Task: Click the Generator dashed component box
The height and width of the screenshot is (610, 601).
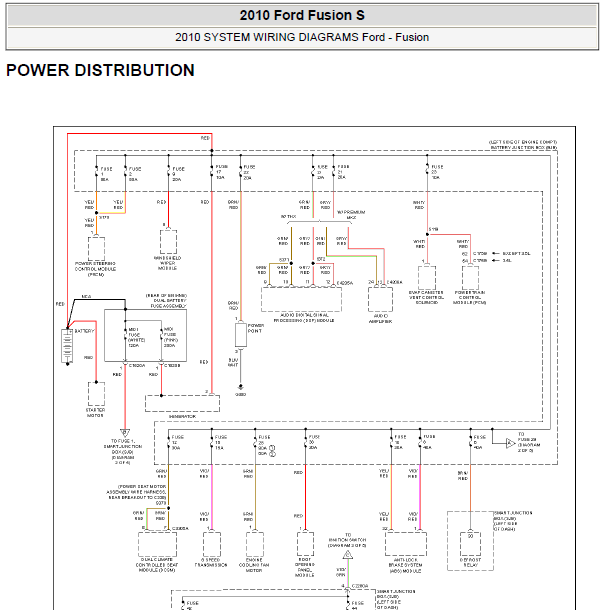Action: (x=182, y=403)
